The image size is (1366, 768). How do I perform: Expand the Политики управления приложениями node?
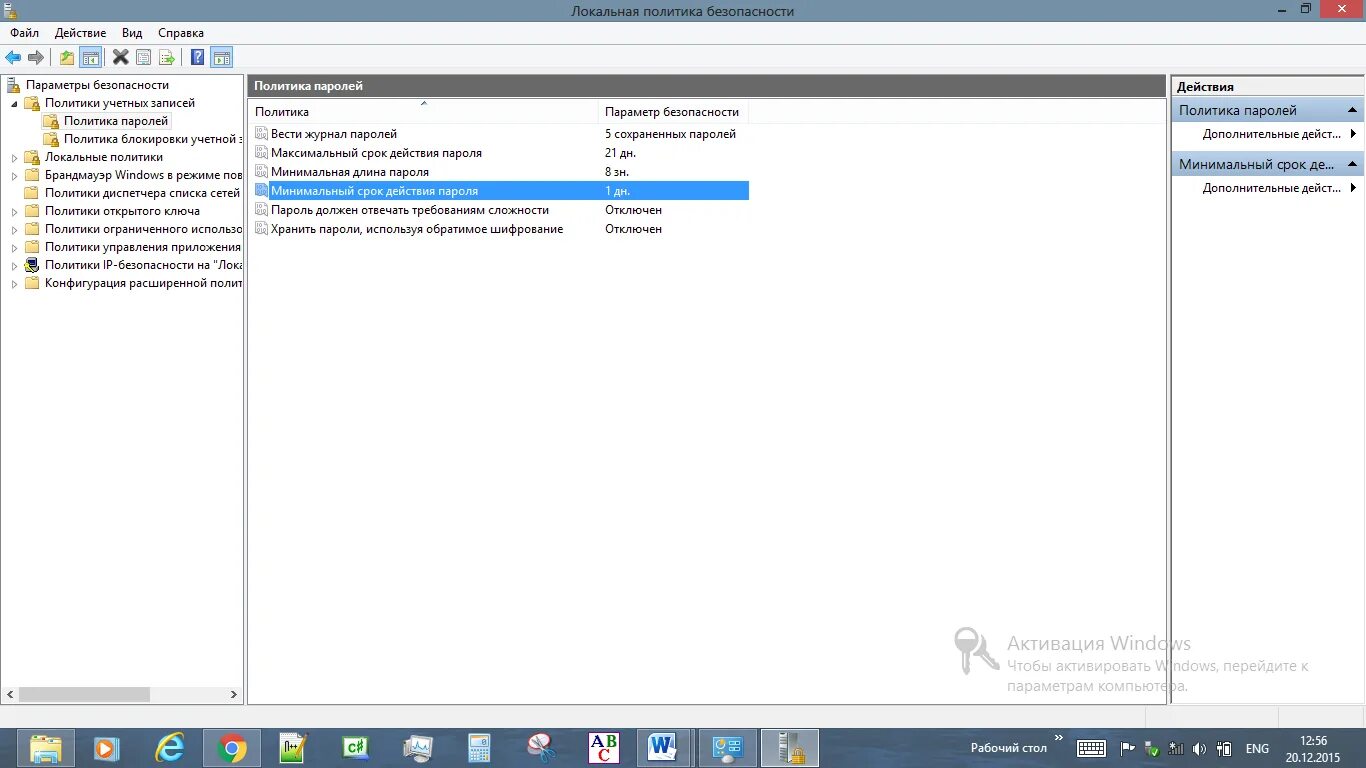pos(14,247)
